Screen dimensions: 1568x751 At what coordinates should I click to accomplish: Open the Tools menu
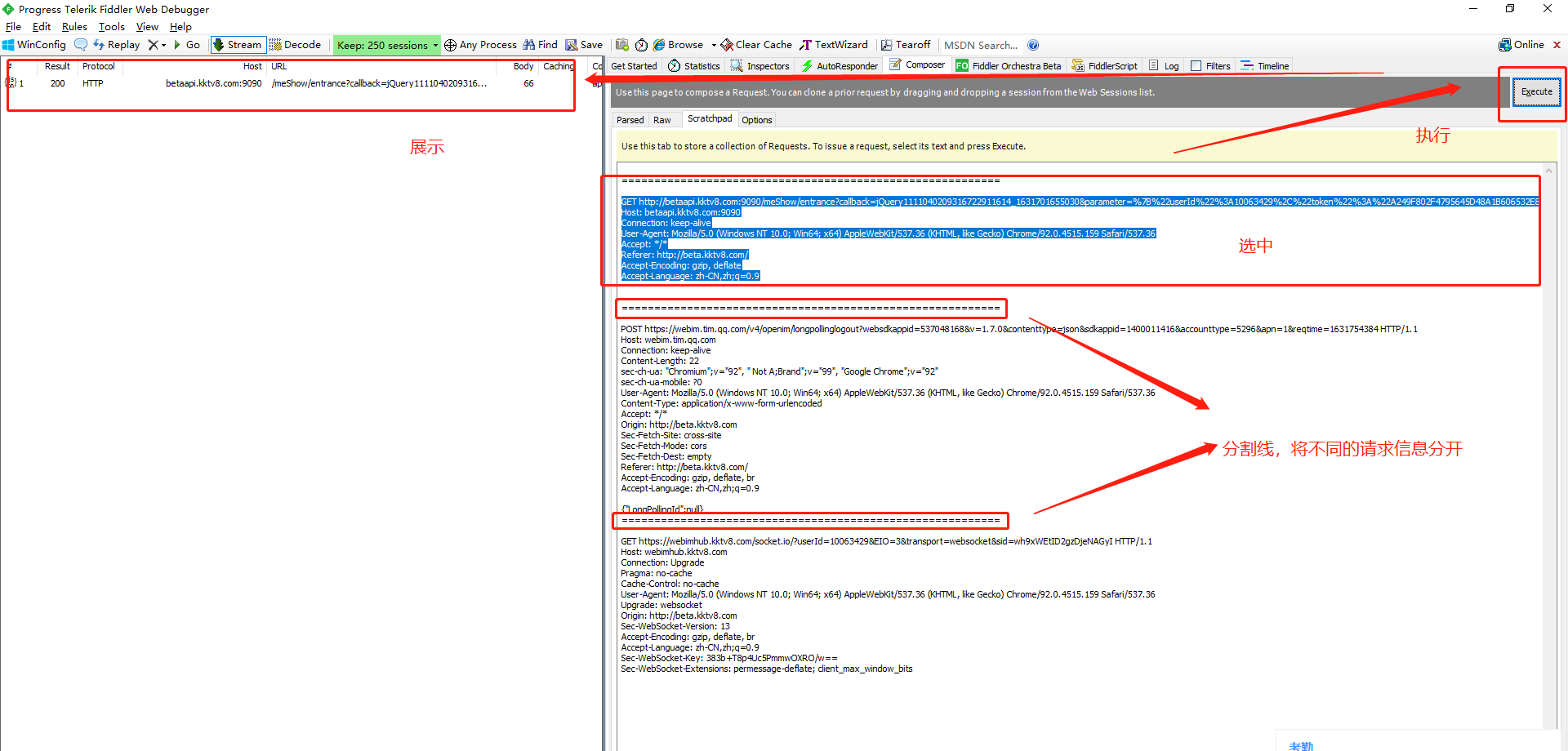pos(112,27)
